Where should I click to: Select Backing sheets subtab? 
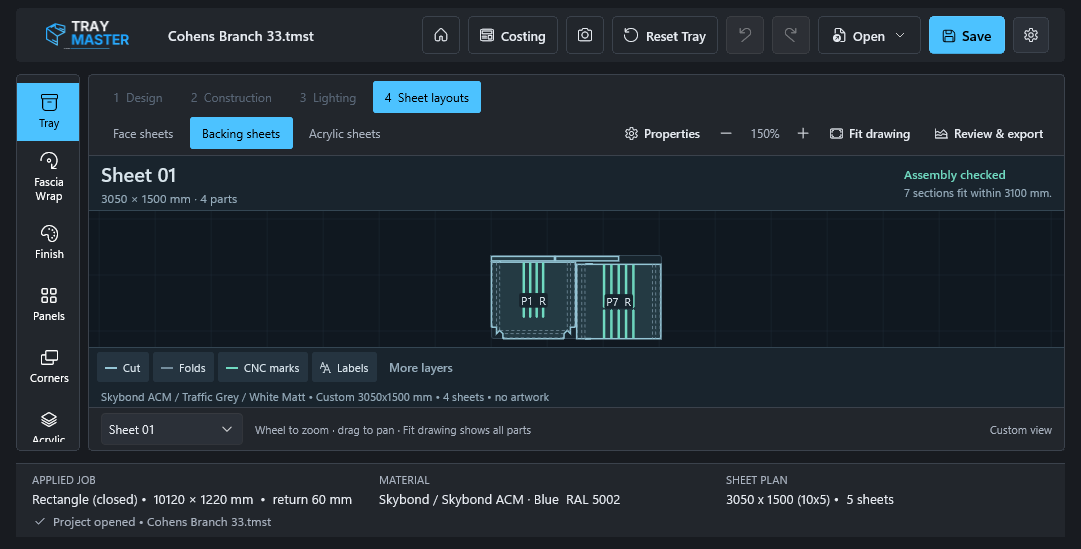point(241,133)
